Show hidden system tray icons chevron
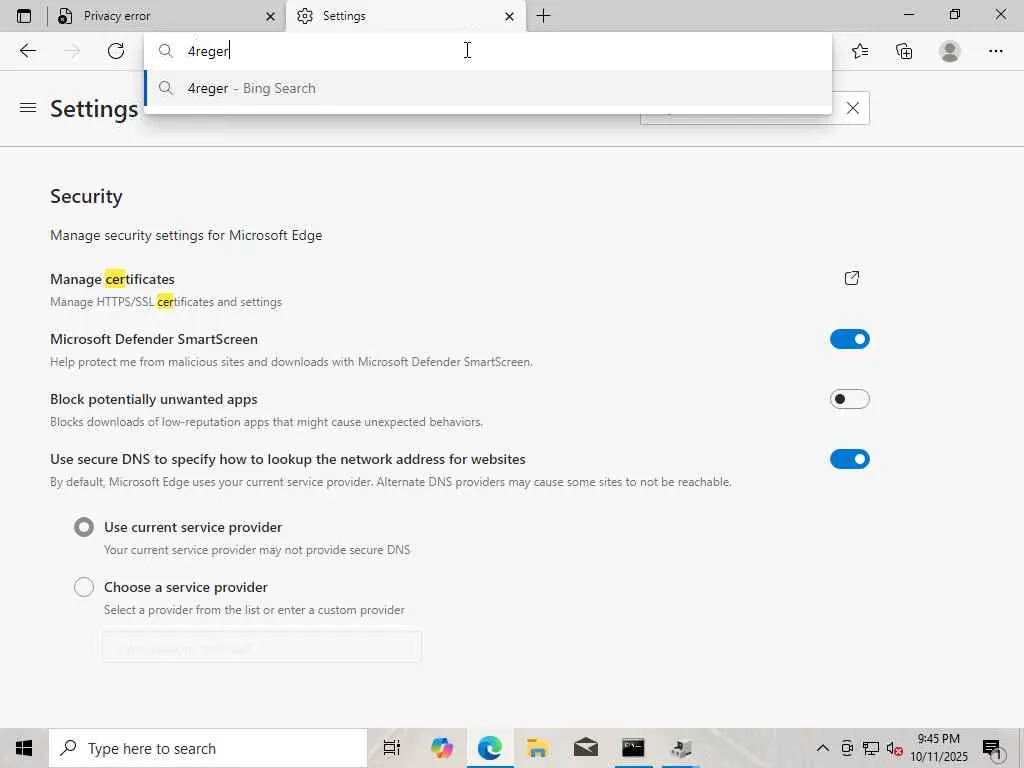The image size is (1024, 768). click(823, 748)
